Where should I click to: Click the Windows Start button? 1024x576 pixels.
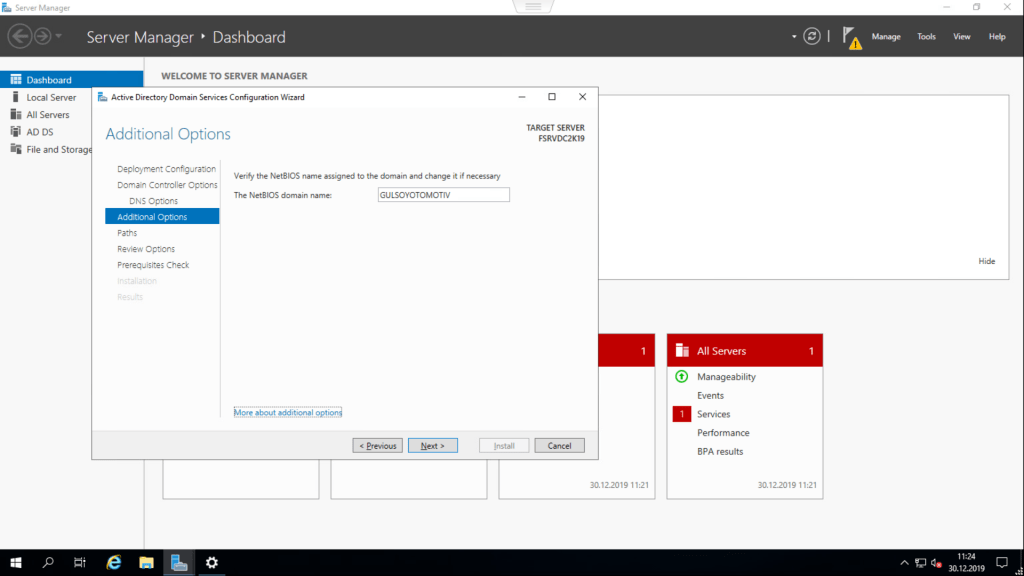tap(16, 563)
